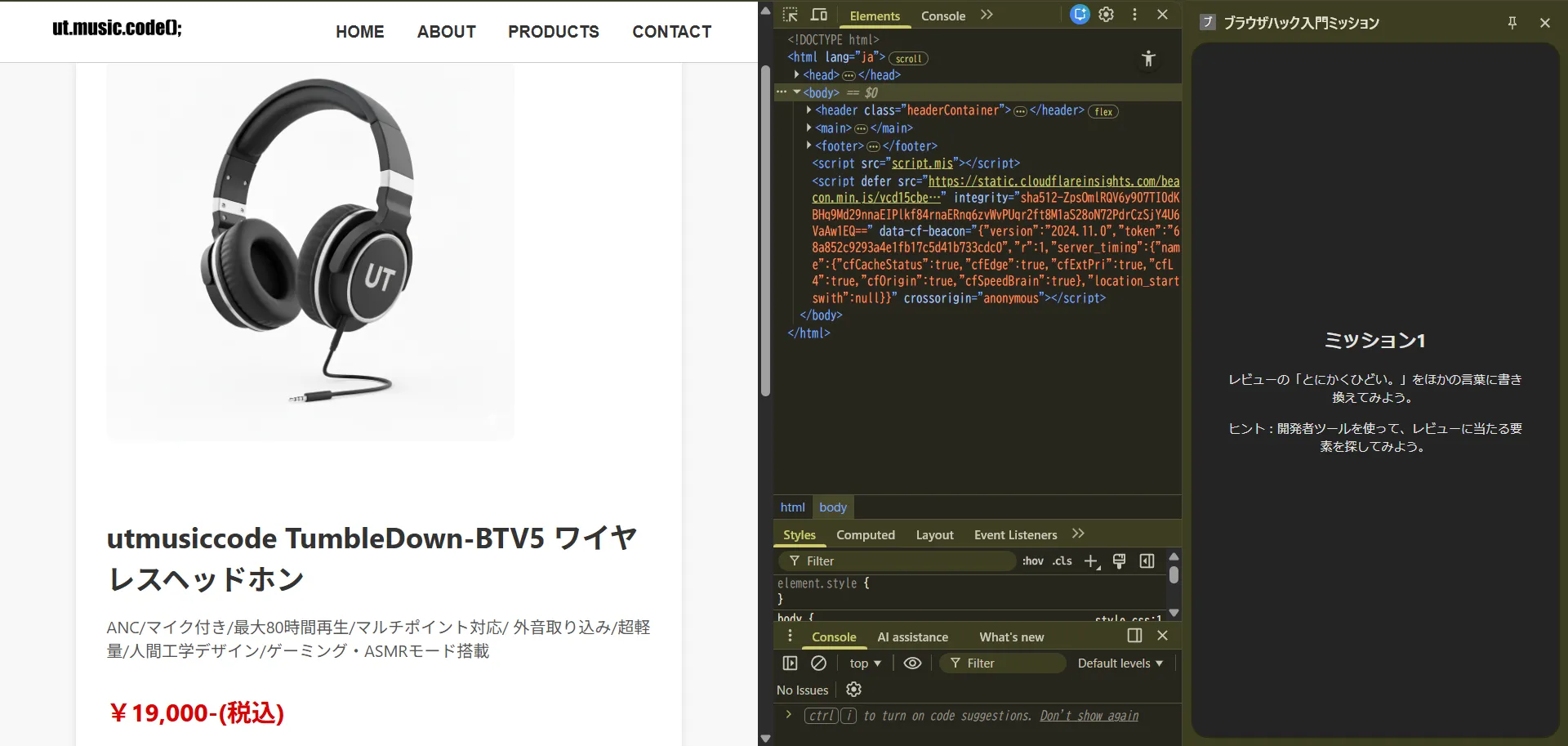Add a new style rule with the plus icon

click(x=1092, y=561)
